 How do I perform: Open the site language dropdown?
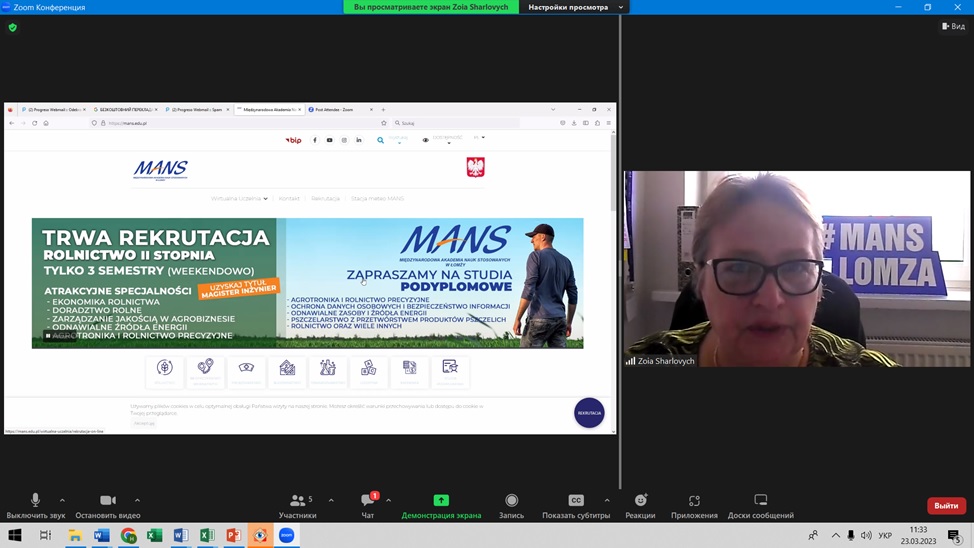(480, 137)
